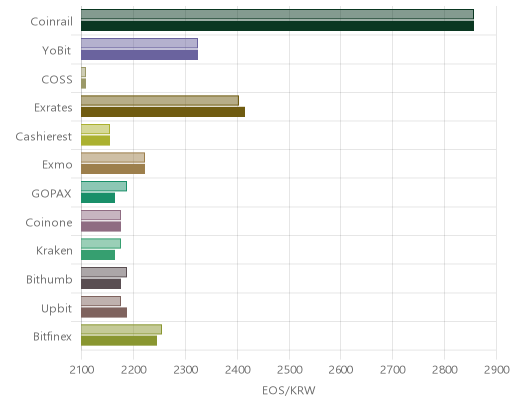Select the dark brown Upbit bar
The height and width of the screenshot is (408, 512).
(104, 313)
